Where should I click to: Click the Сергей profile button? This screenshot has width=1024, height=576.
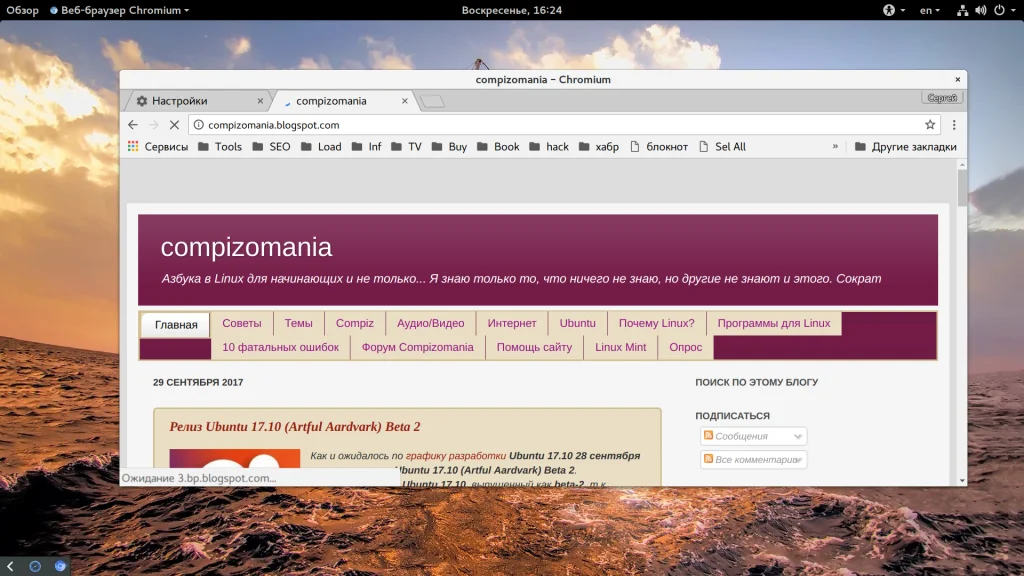942,98
